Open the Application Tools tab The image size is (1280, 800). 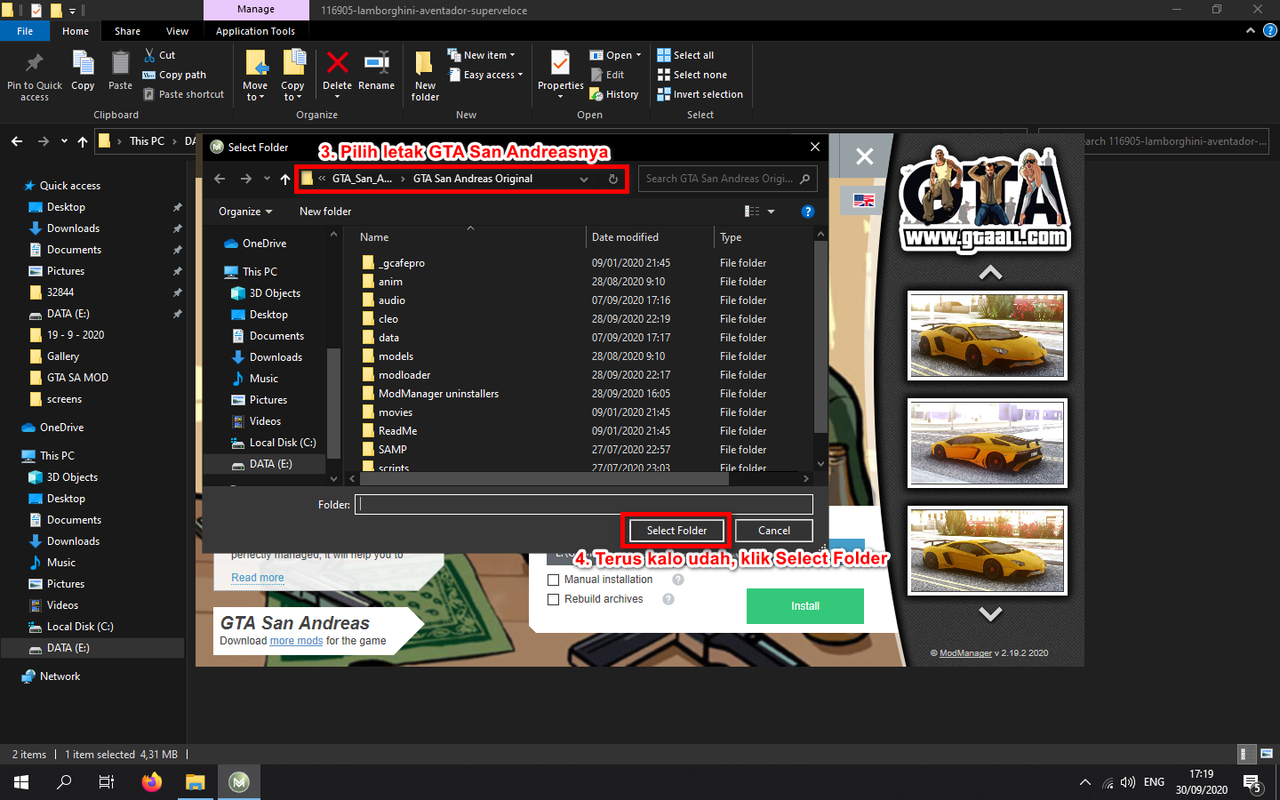(256, 31)
